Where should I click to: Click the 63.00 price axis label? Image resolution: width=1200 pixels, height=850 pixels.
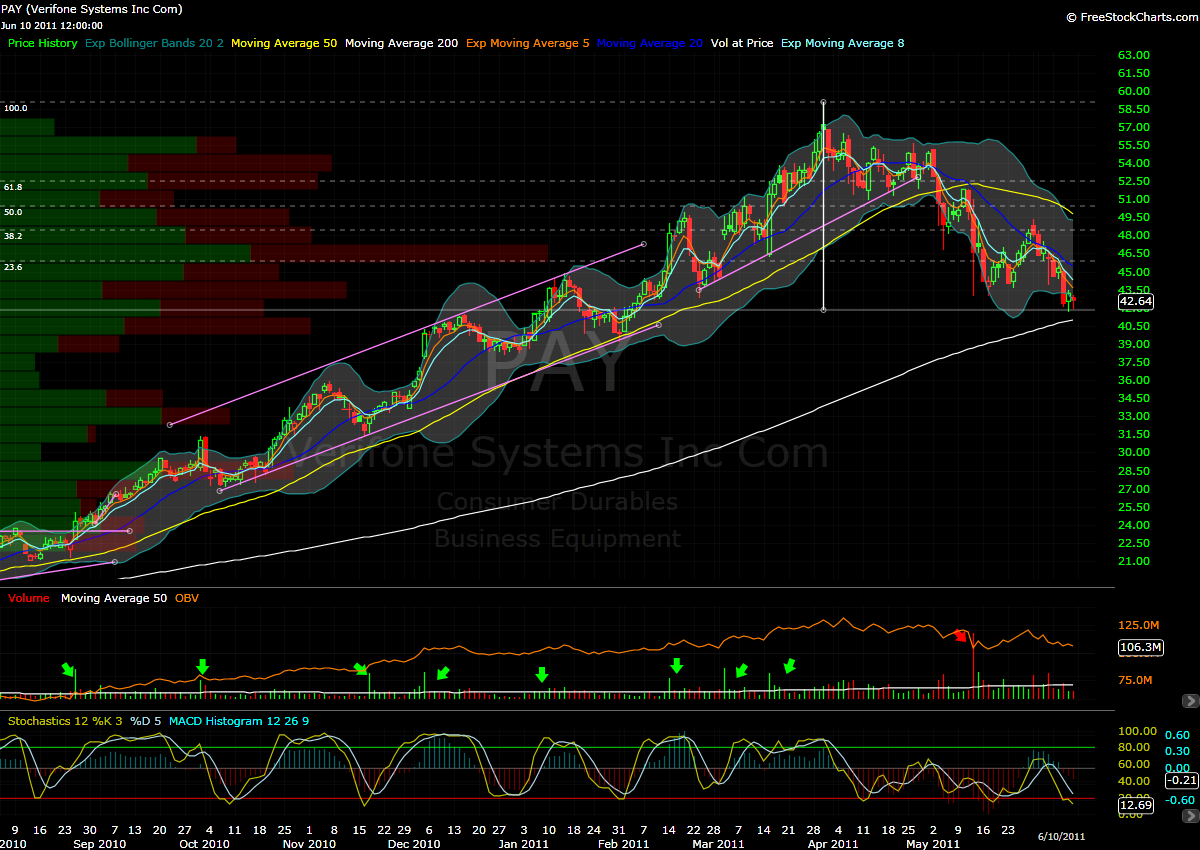(1134, 56)
